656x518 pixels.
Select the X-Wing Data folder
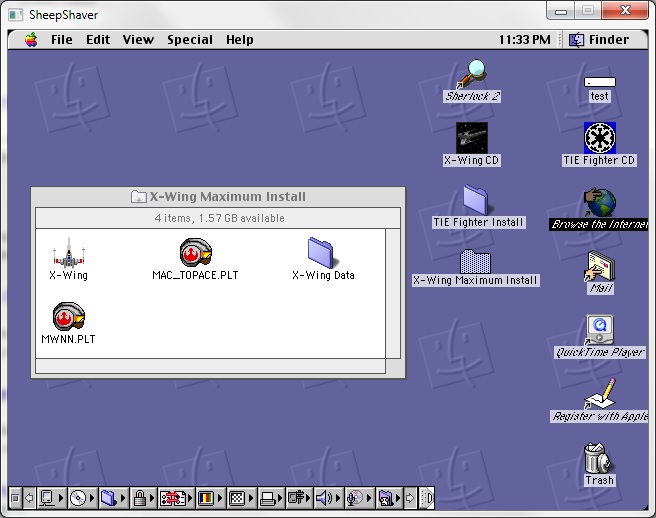click(323, 259)
